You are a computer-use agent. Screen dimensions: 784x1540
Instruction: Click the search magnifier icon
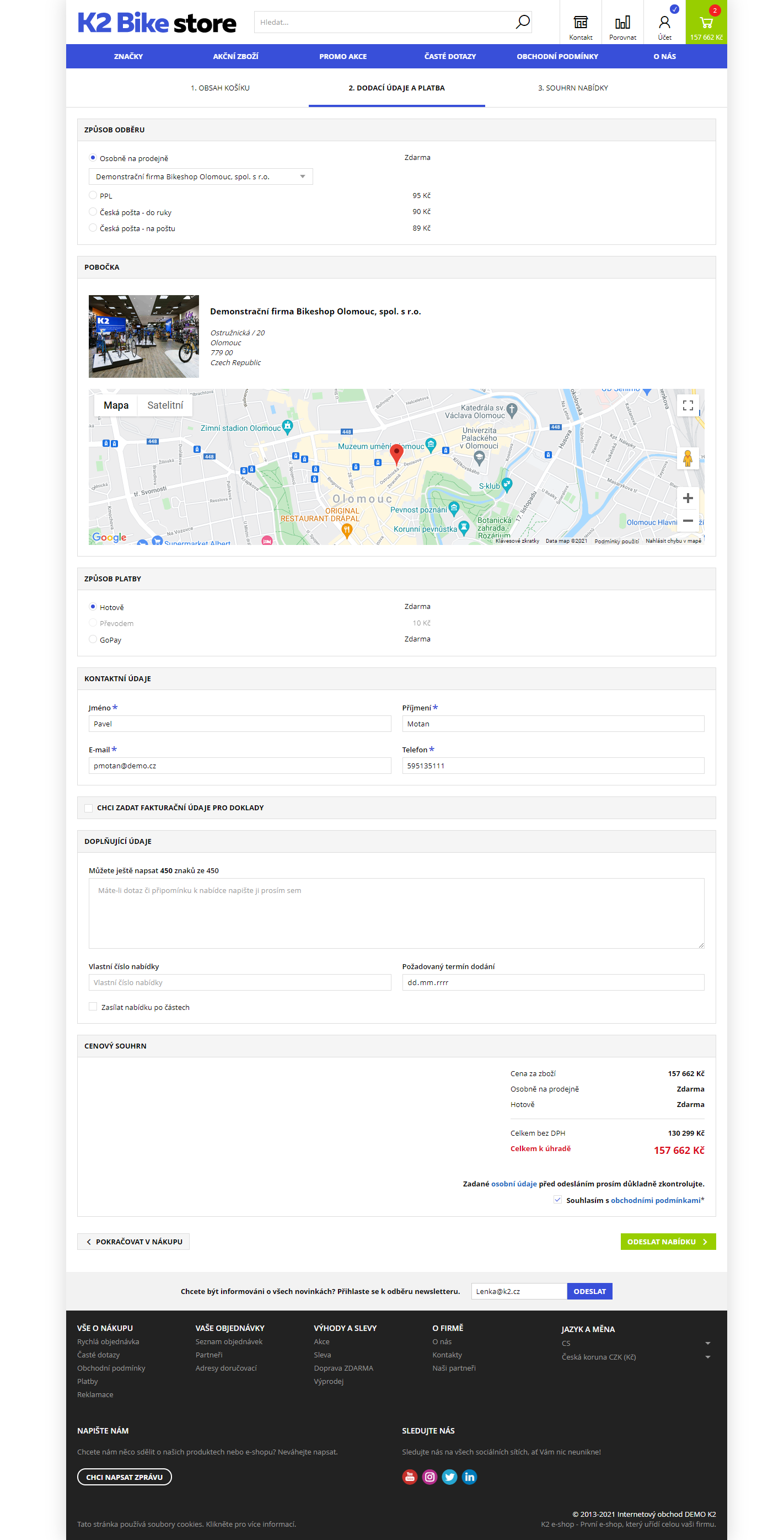pos(522,22)
